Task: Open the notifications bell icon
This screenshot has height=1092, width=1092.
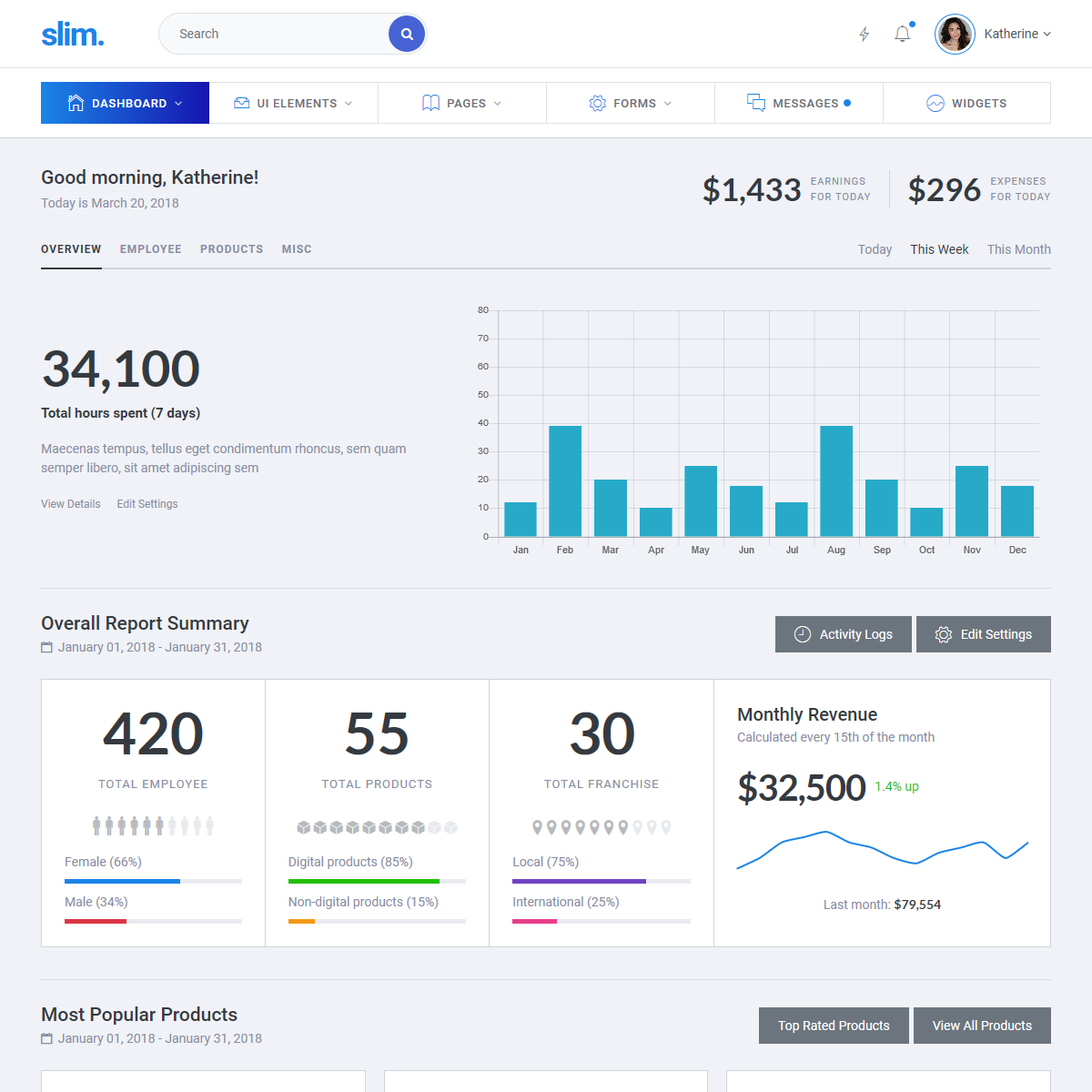Action: (x=902, y=34)
